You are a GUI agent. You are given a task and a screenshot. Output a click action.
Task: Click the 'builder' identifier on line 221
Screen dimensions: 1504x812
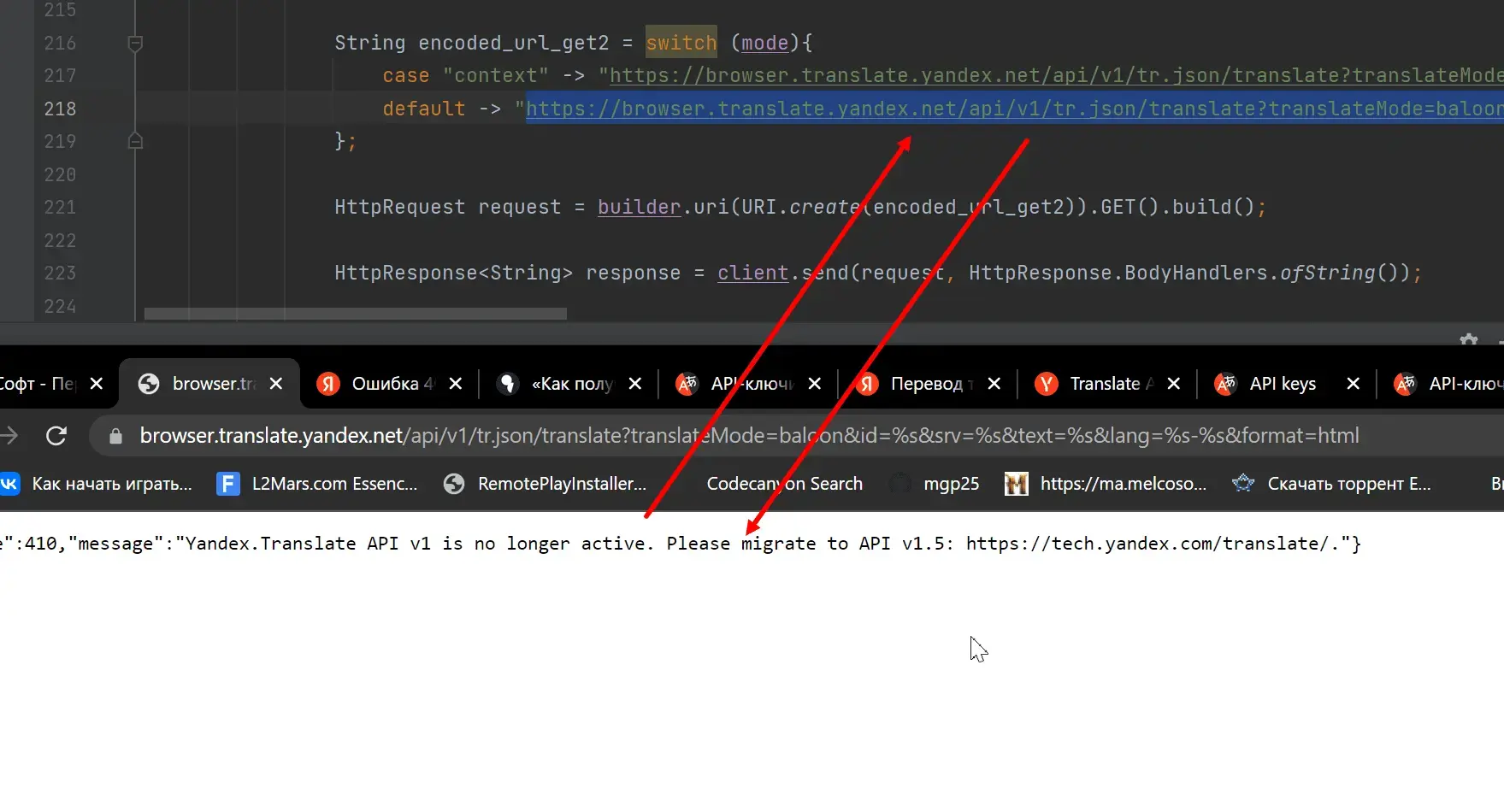pyautogui.click(x=640, y=207)
